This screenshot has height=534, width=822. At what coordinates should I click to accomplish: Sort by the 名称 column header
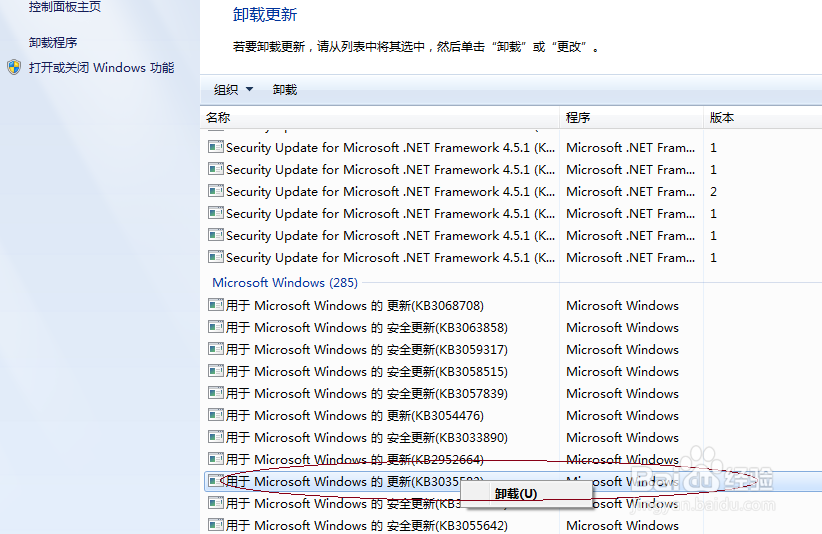(x=381, y=117)
